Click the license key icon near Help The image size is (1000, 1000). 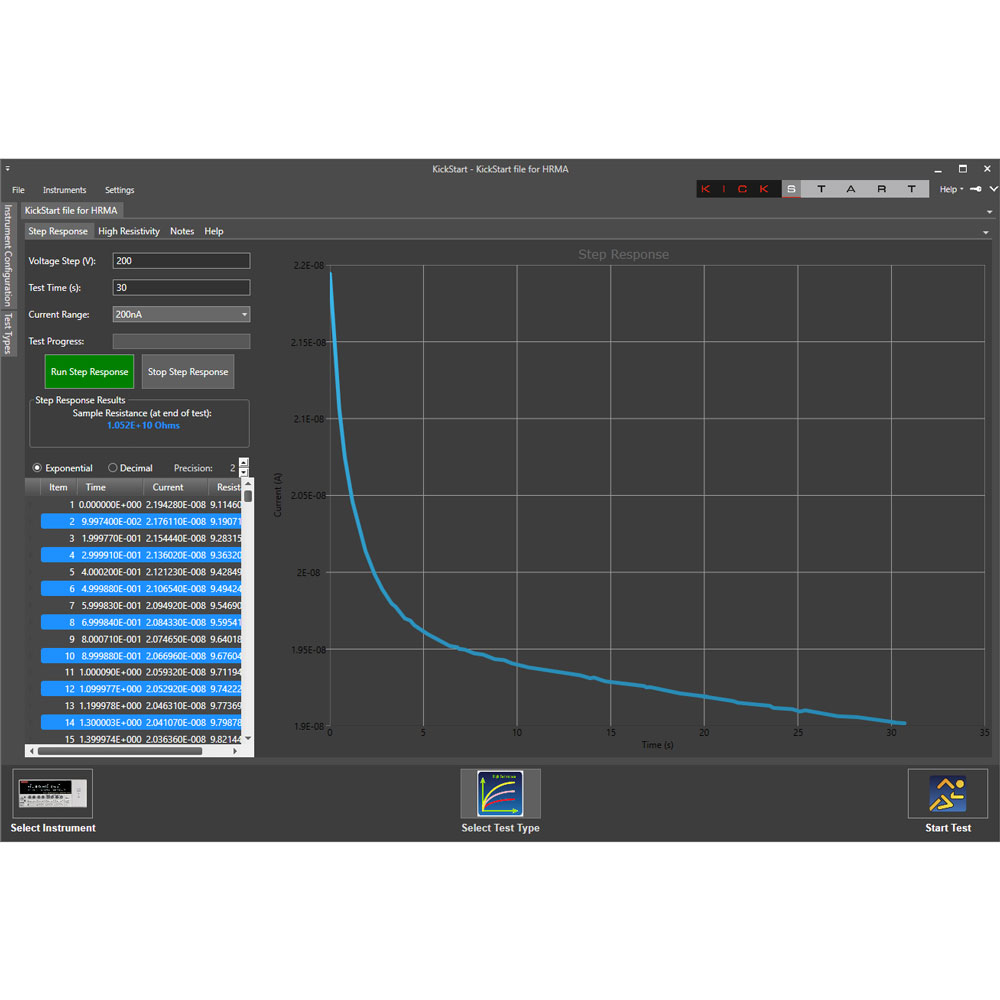coord(973,189)
